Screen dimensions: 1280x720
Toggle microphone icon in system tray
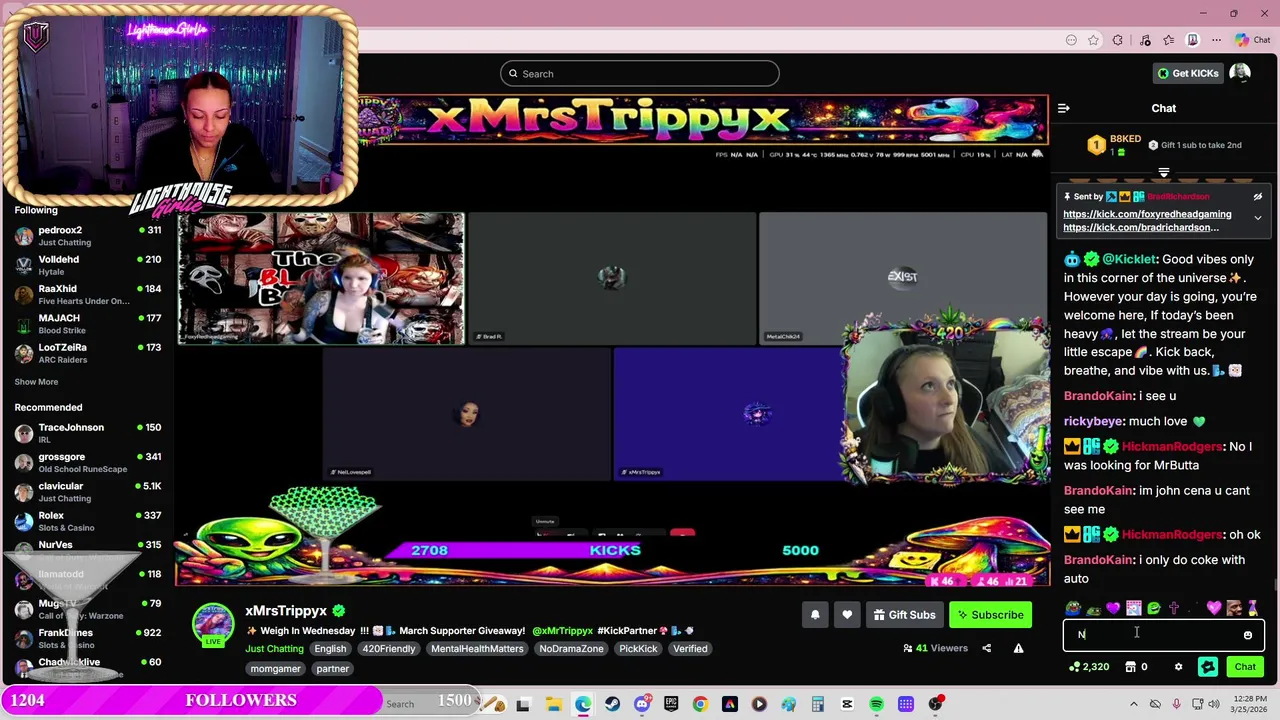[x=1176, y=704]
